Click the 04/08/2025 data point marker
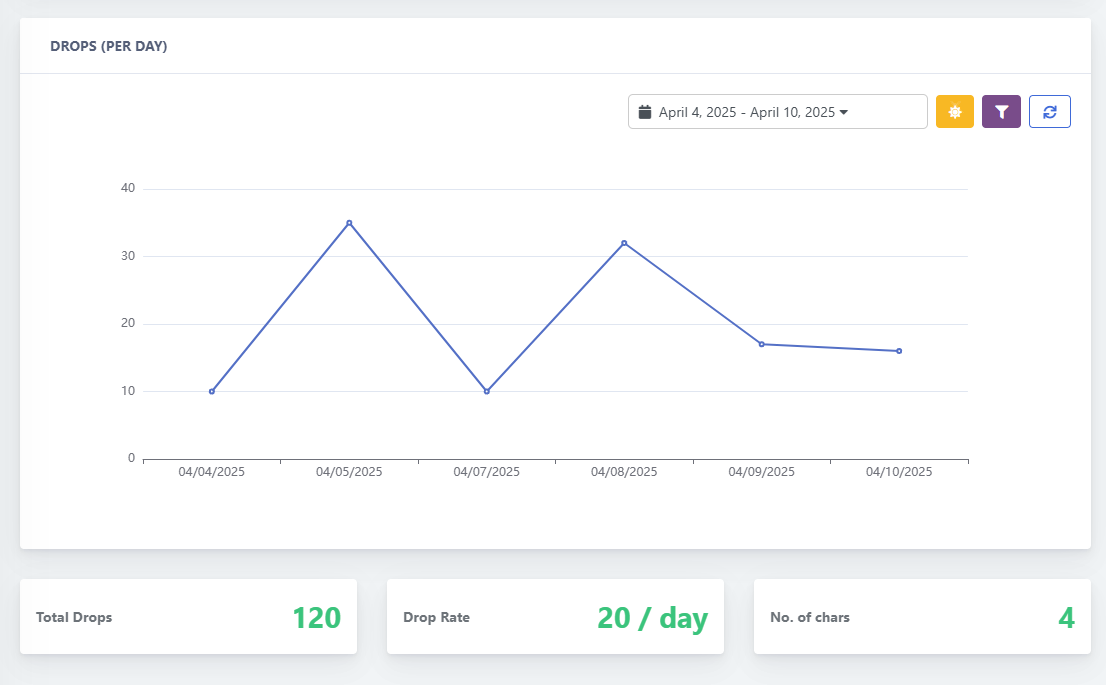 [x=624, y=243]
